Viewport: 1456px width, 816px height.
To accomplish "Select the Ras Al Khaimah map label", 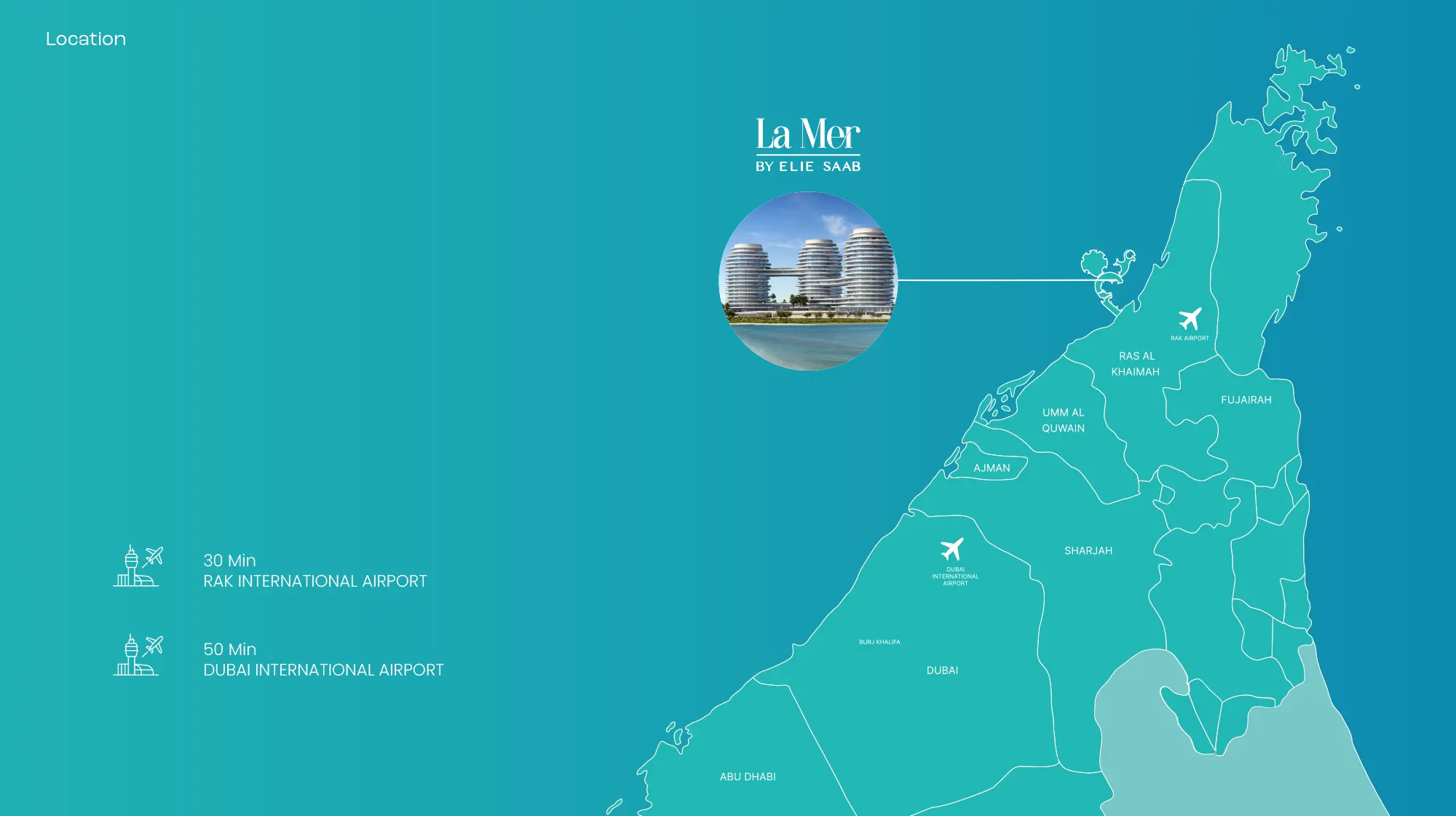I will coord(1136,364).
